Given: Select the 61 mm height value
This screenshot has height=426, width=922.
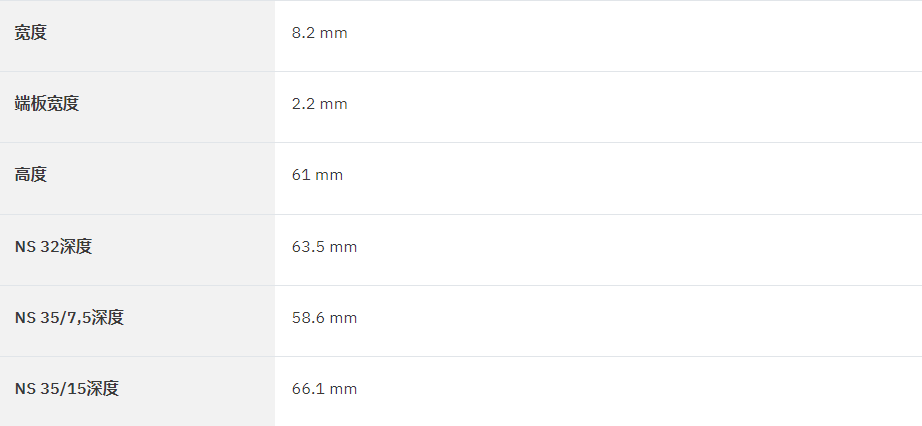Looking at the screenshot, I should point(317,175).
